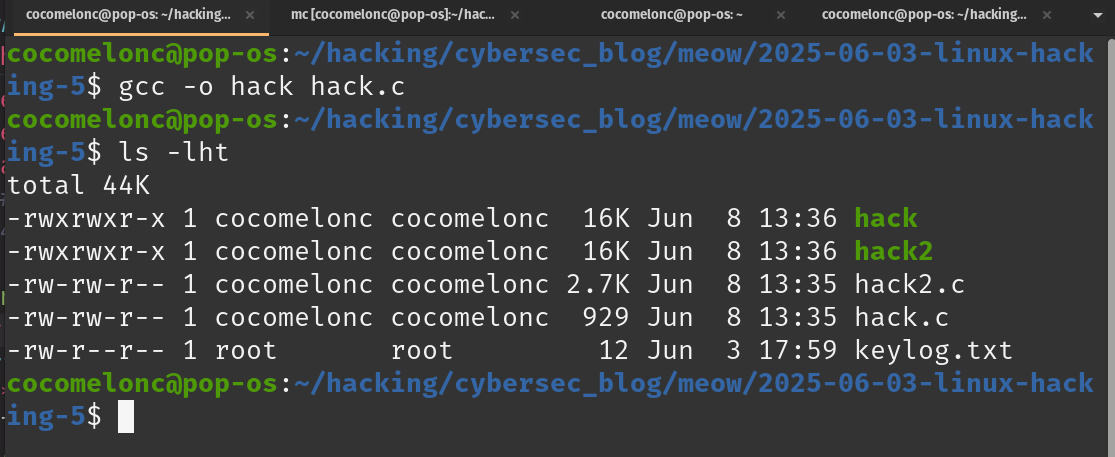The height and width of the screenshot is (457, 1115).
Task: Click the terminal cursor block at prompt
Action: point(126,416)
